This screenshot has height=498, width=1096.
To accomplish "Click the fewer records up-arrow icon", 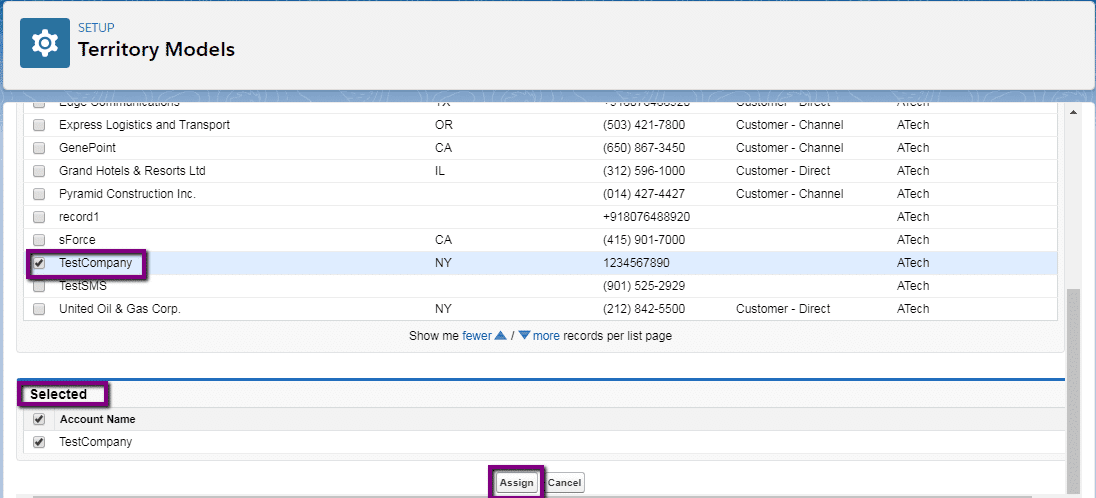I will click(x=501, y=336).
